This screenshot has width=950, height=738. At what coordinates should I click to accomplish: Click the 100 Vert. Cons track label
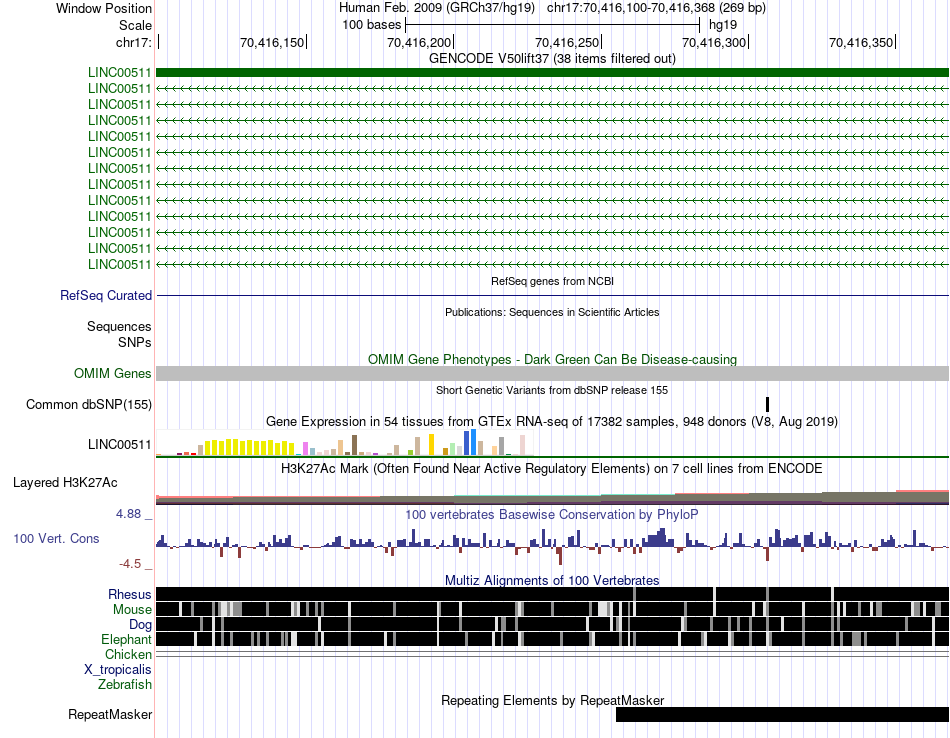click(x=56, y=539)
